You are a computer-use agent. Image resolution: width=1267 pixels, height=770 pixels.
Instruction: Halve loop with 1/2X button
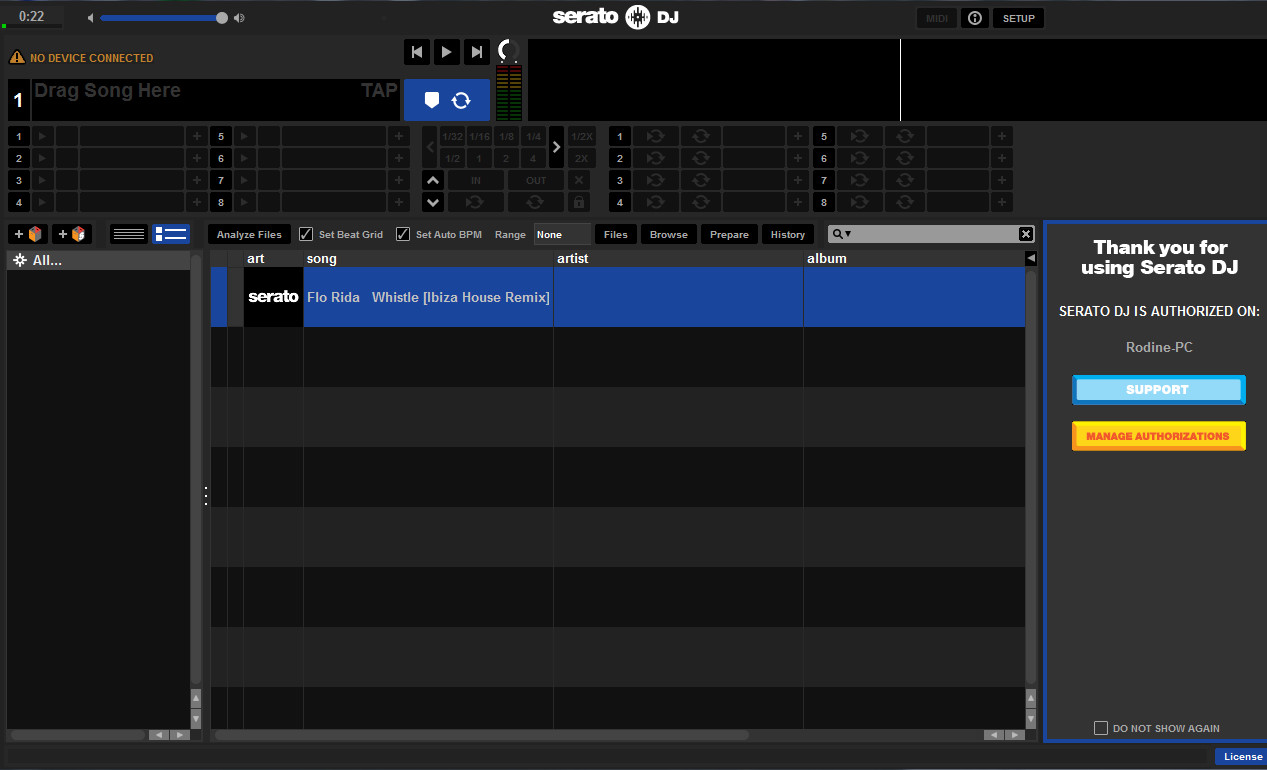[x=582, y=136]
